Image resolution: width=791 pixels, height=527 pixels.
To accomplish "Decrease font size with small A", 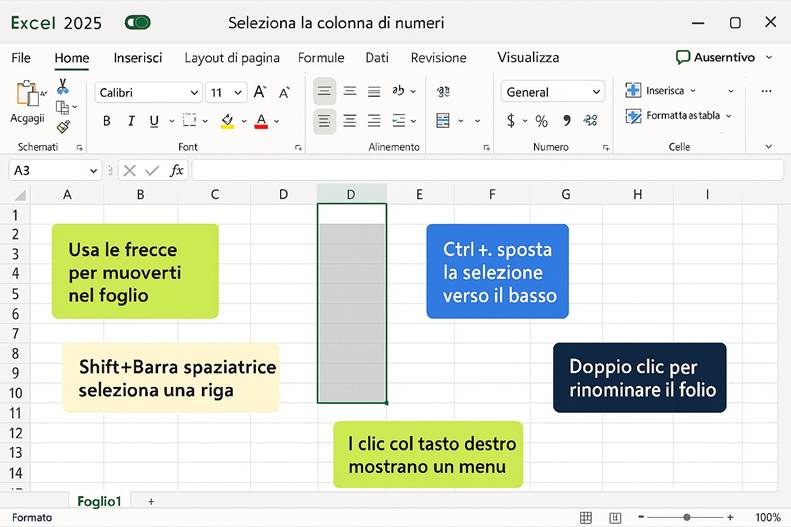I will pos(285,92).
